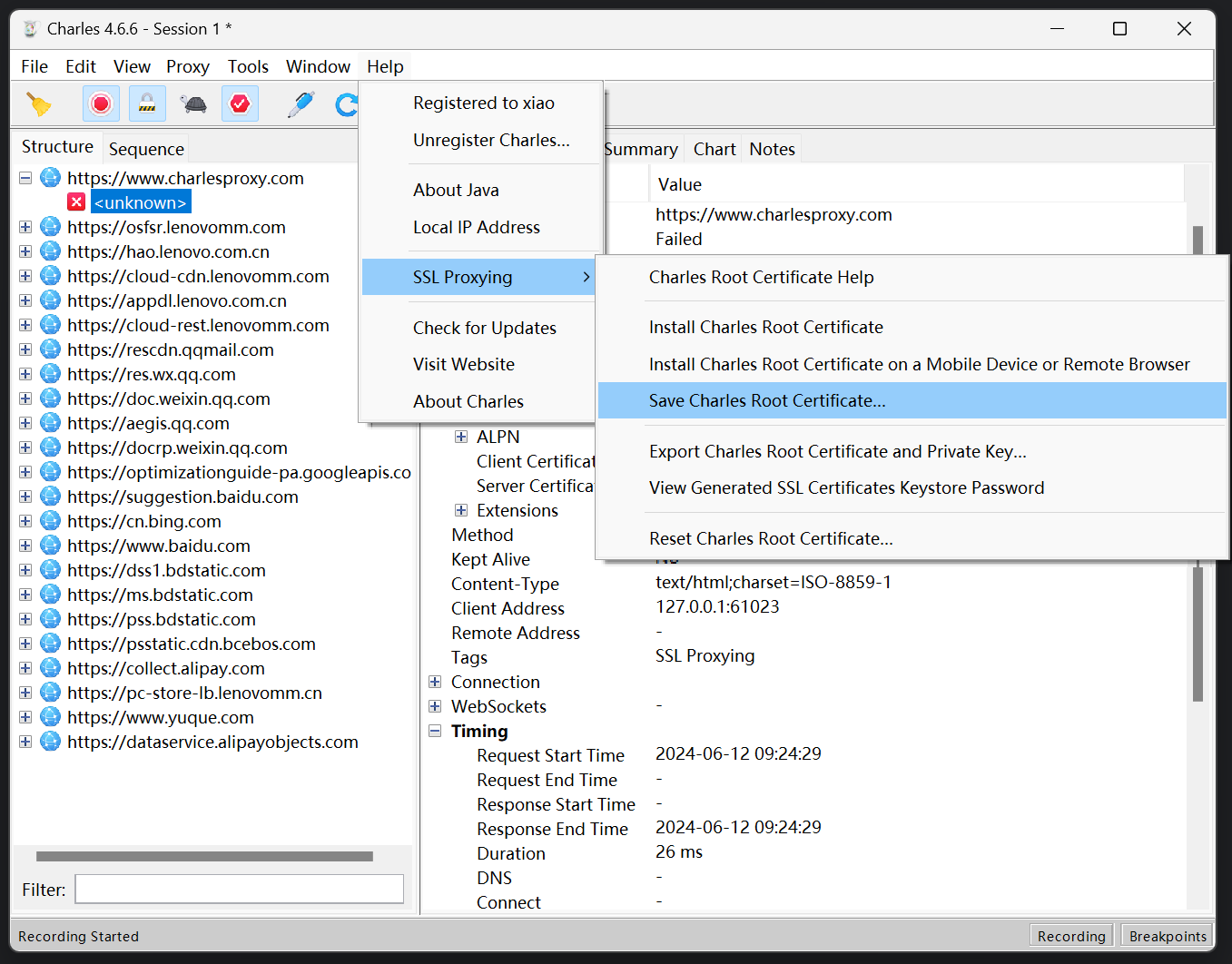Click the globe icon for www.baidu.com
The height and width of the screenshot is (964, 1232).
click(51, 546)
